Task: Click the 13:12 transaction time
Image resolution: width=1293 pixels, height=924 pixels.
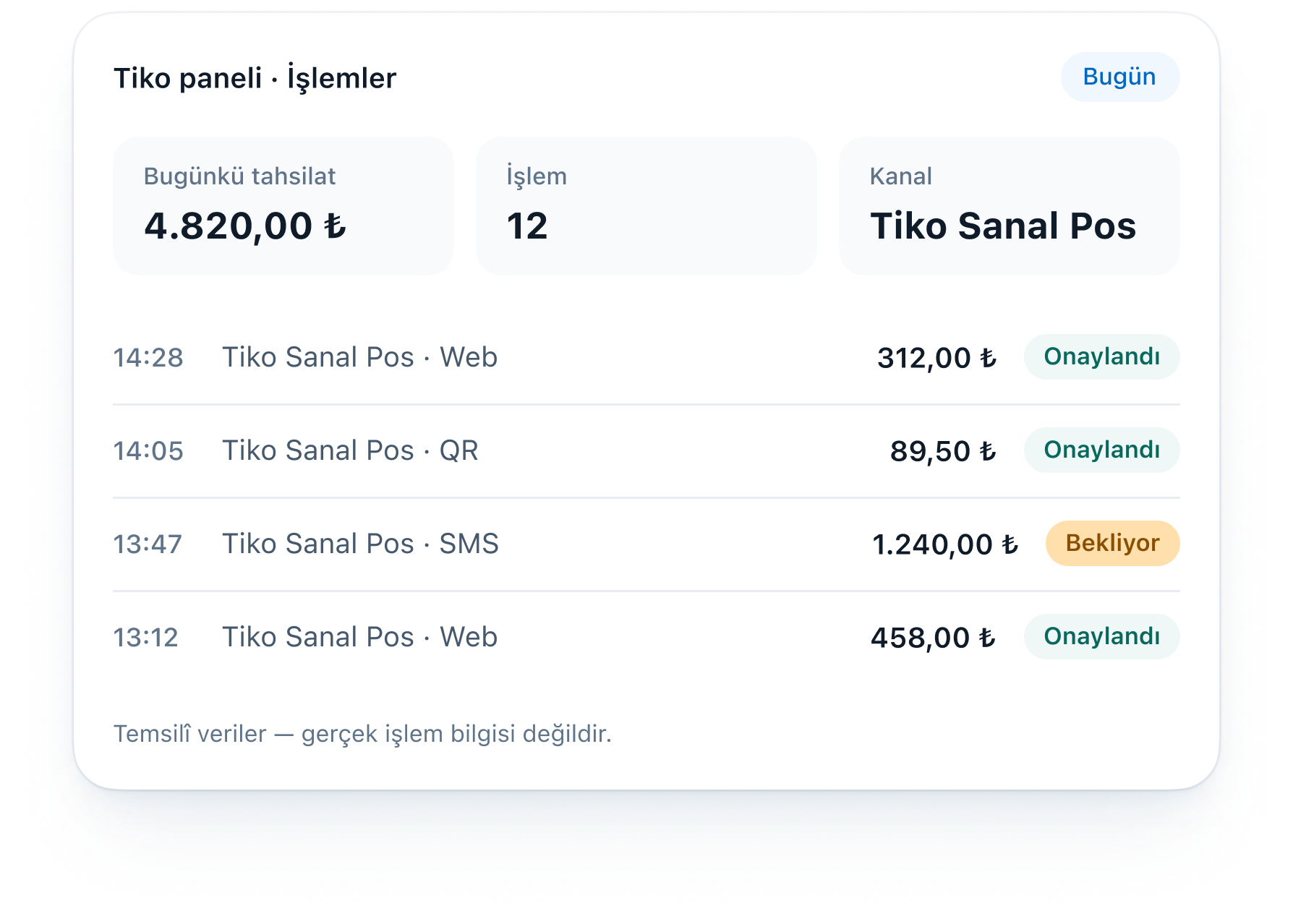Action: (x=145, y=638)
